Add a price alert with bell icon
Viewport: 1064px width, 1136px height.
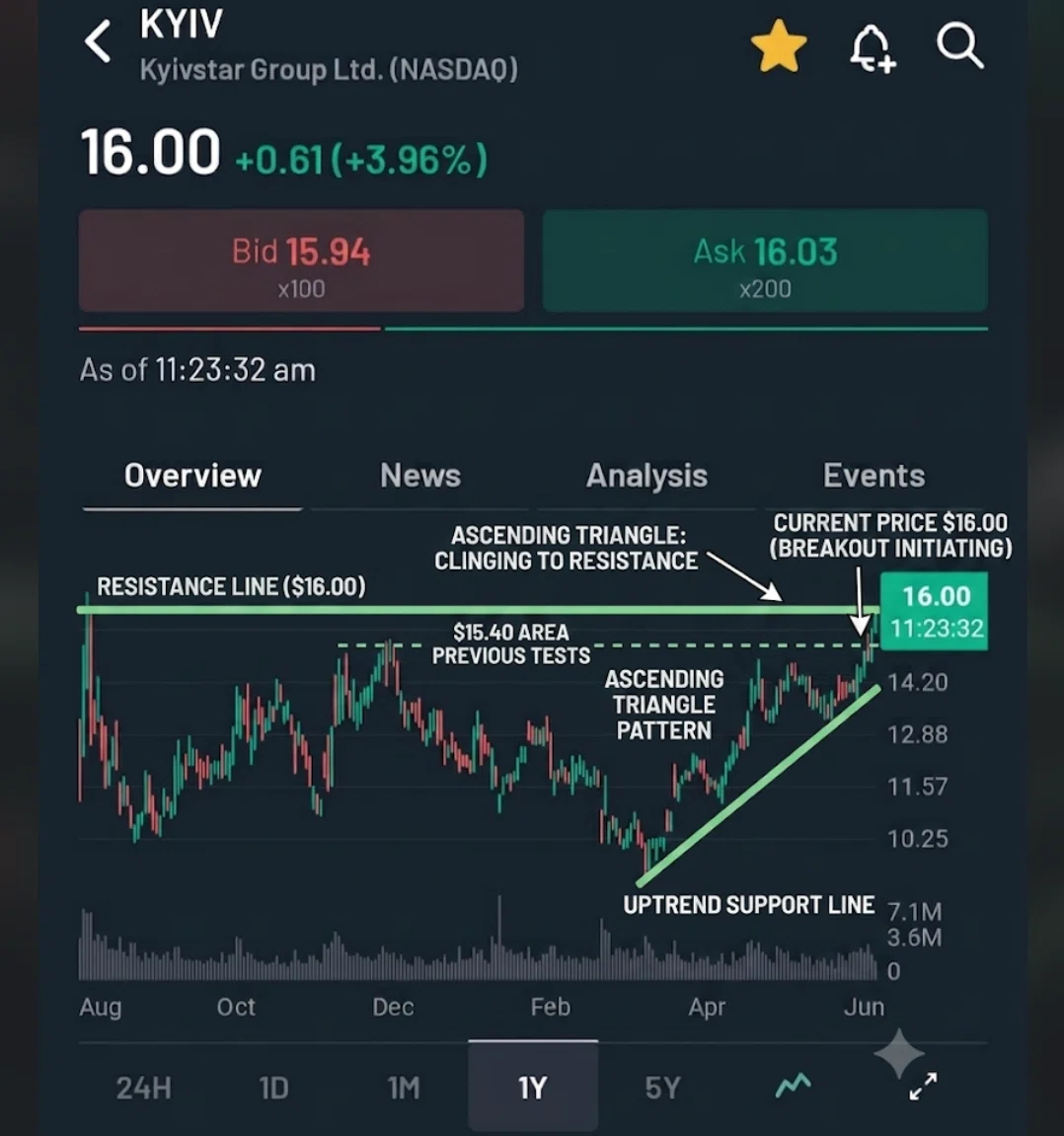coord(873,49)
